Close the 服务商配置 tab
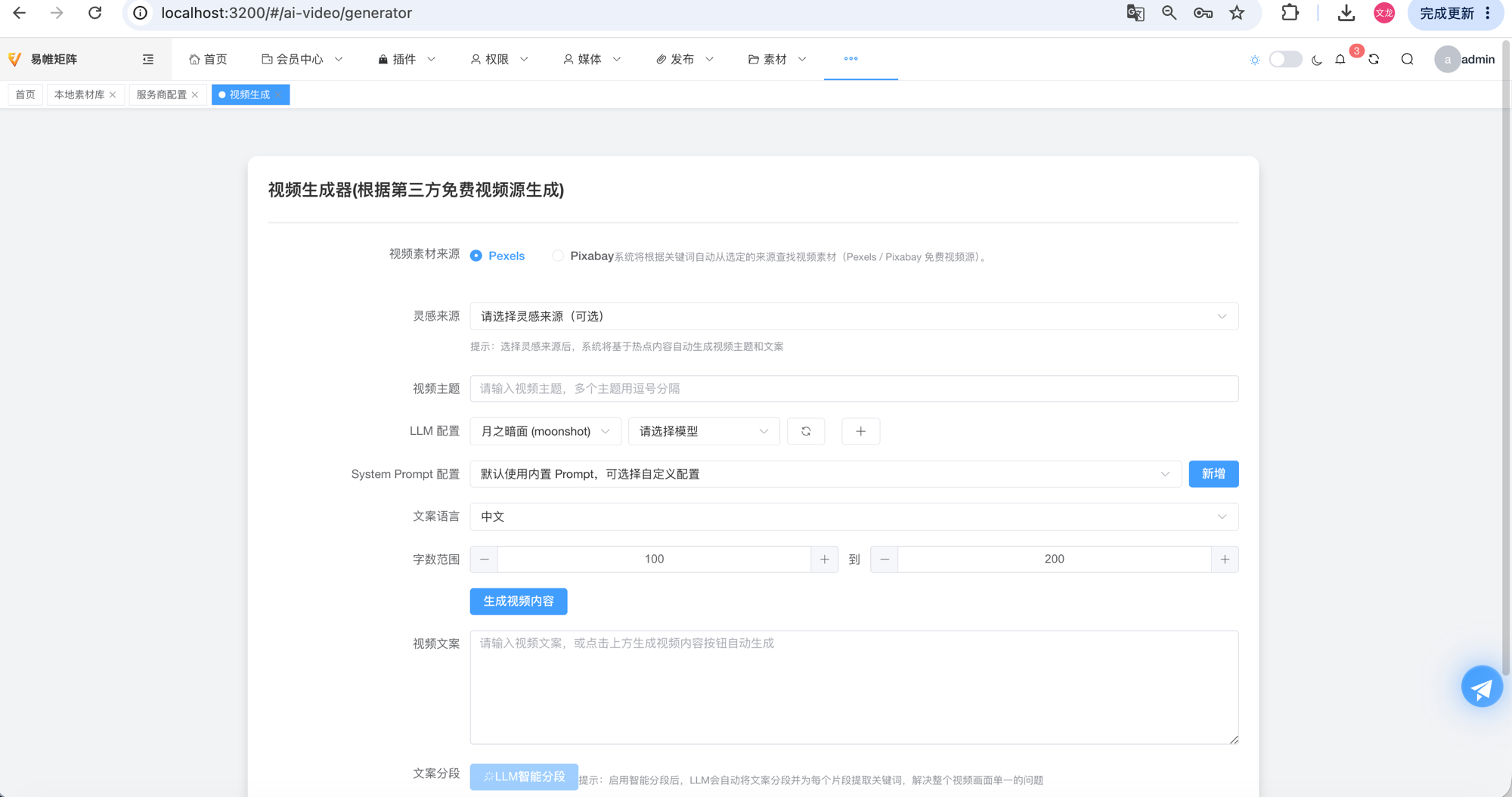Viewport: 1512px width, 797px height. pos(195,95)
